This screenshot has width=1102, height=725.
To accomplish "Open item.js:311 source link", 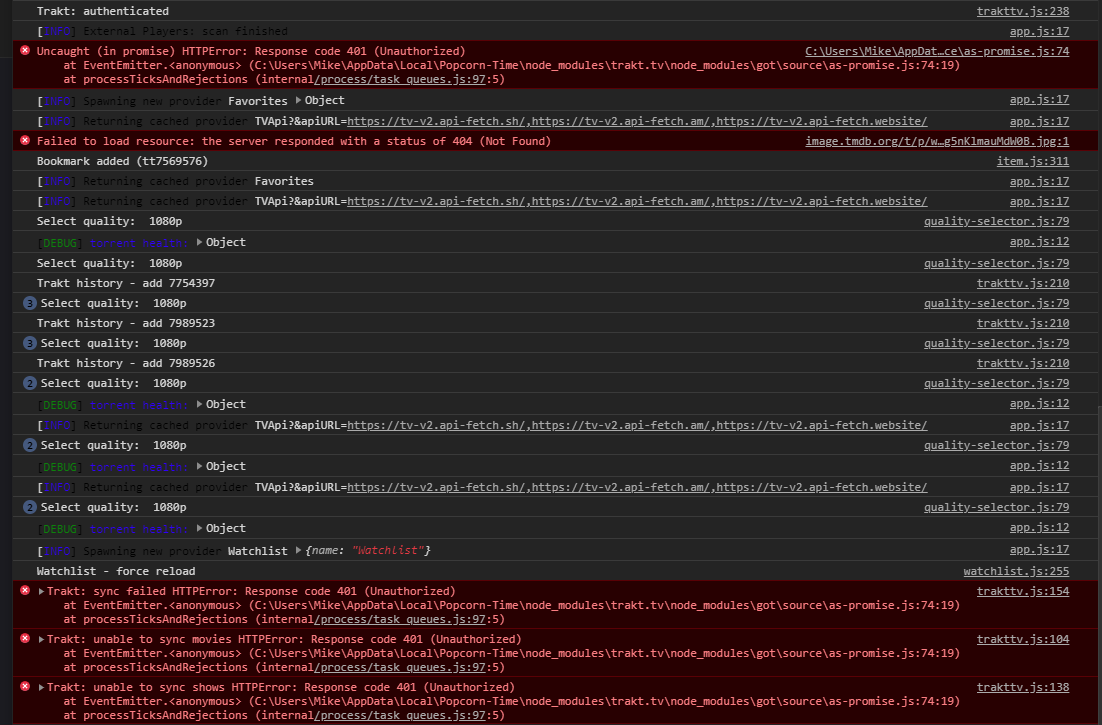I will pyautogui.click(x=1032, y=161).
